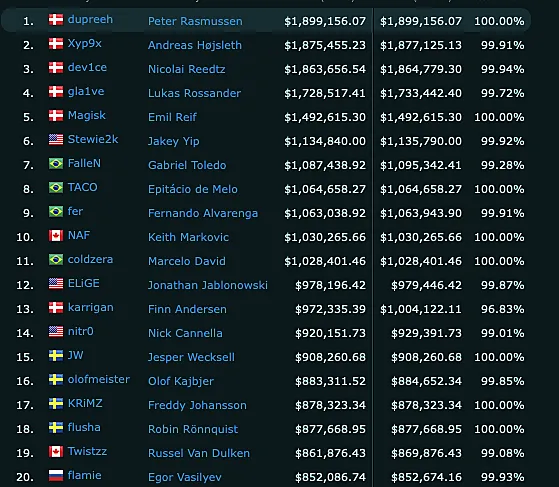Click the Canada flag next to NAF
559x487 pixels.
[x=56, y=235]
